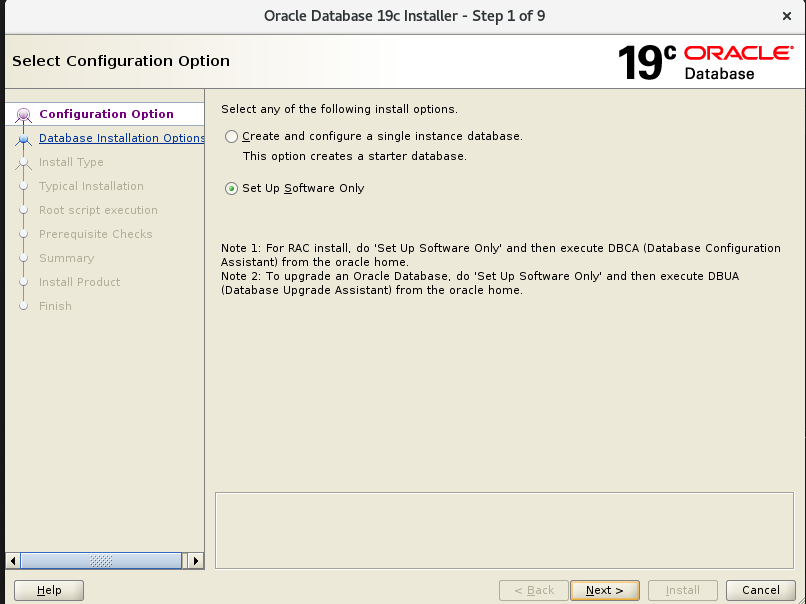
Task: Click the Install Type step marker icon
Action: click(23, 163)
